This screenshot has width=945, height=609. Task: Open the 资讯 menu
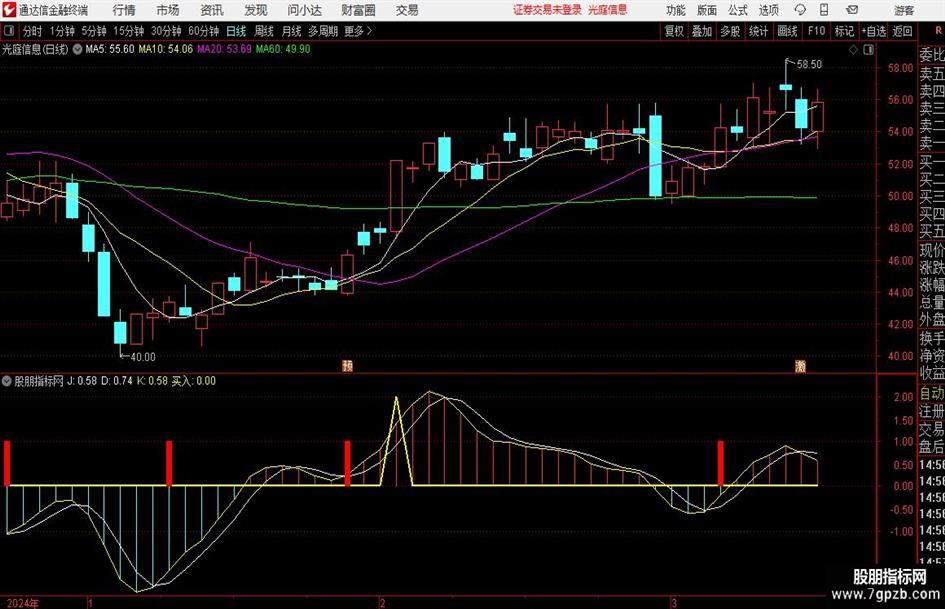pyautogui.click(x=212, y=10)
